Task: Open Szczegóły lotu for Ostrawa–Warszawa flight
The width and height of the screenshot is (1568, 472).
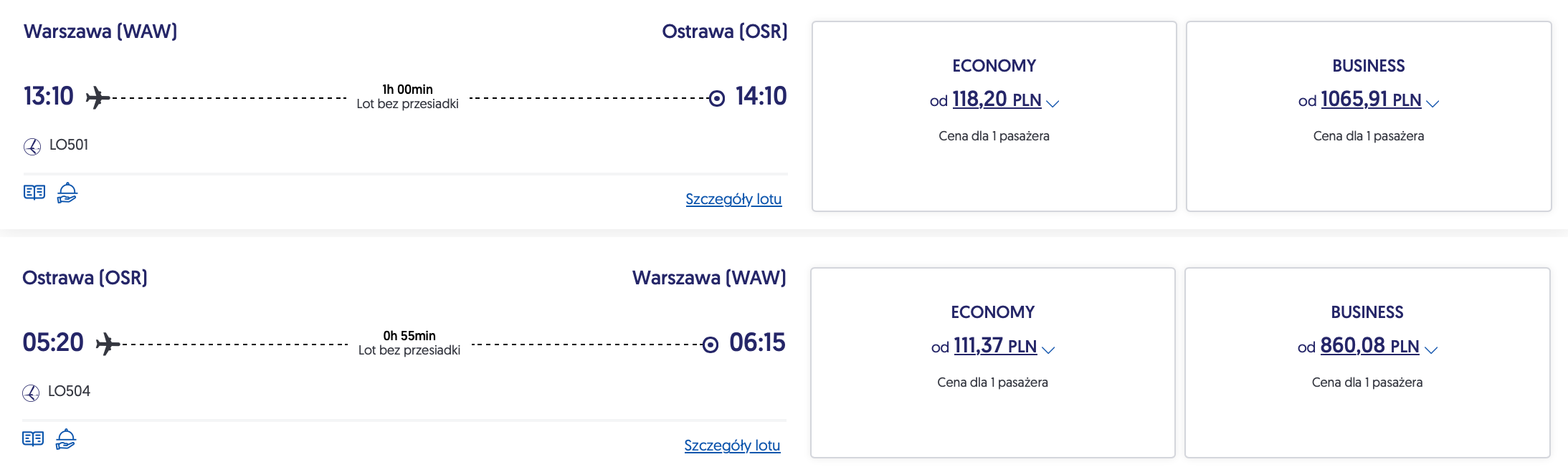Action: (732, 445)
